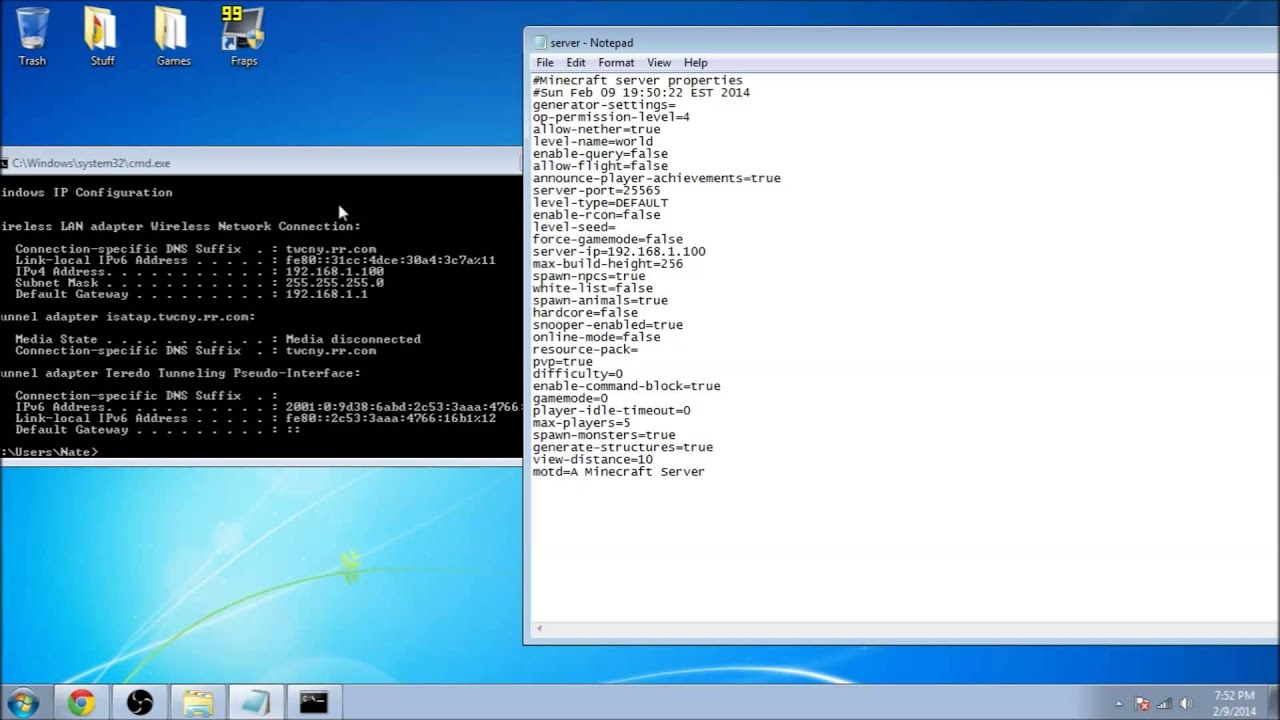Click the 'hardcore=false' line in Notepad
Viewport: 1280px width, 720px height.
(585, 312)
